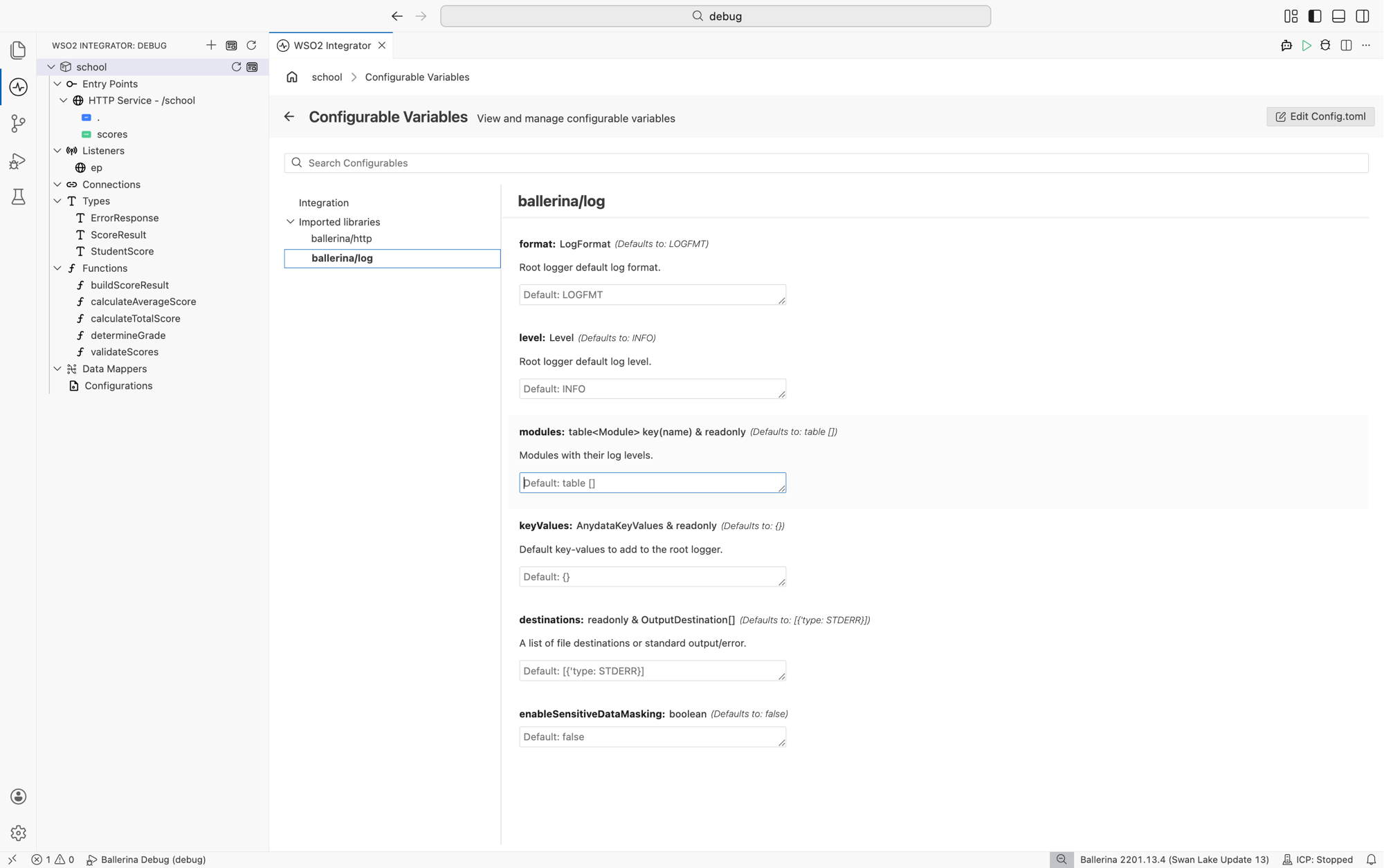Collapse the Types node
1384x868 pixels.
(x=57, y=201)
